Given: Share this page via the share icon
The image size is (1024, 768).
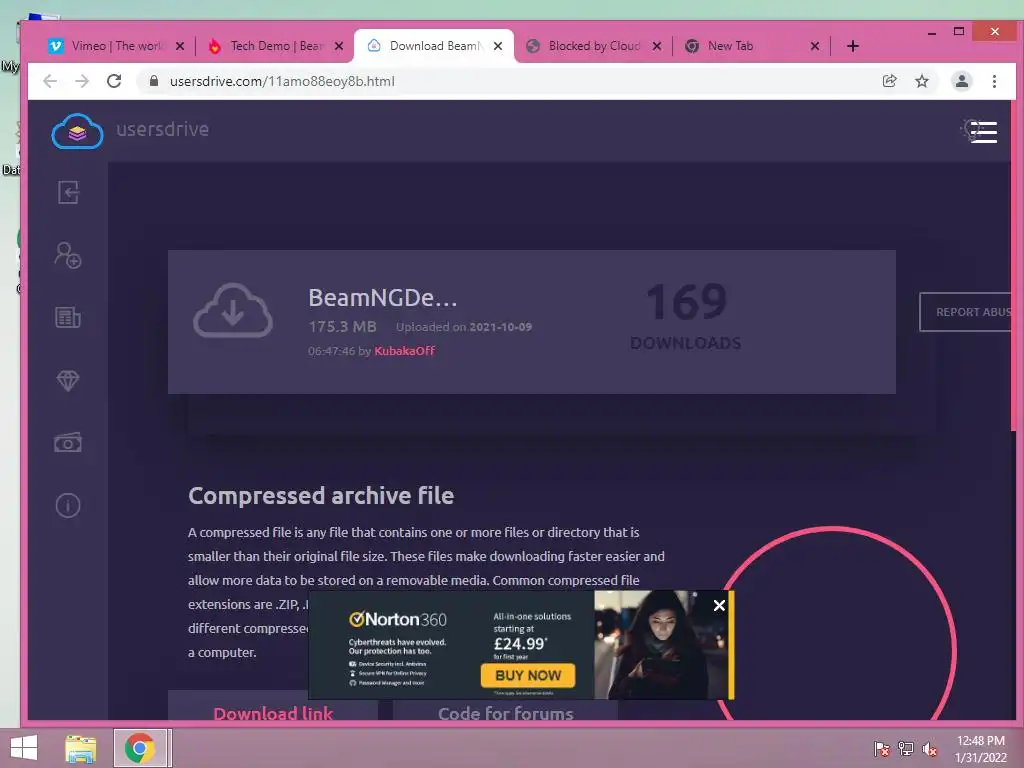Looking at the screenshot, I should [x=889, y=81].
